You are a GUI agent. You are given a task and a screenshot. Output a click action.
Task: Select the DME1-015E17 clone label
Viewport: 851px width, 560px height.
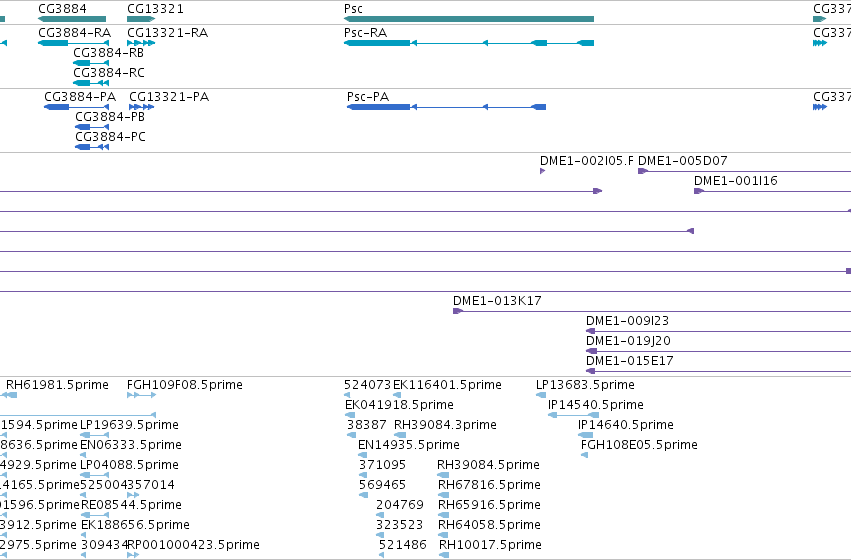[x=630, y=361]
